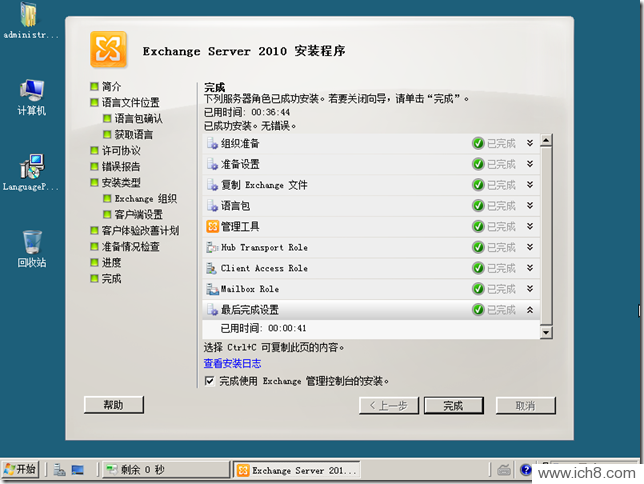Click green check beside Hub Transport Role
The width and height of the screenshot is (644, 484).
478,247
